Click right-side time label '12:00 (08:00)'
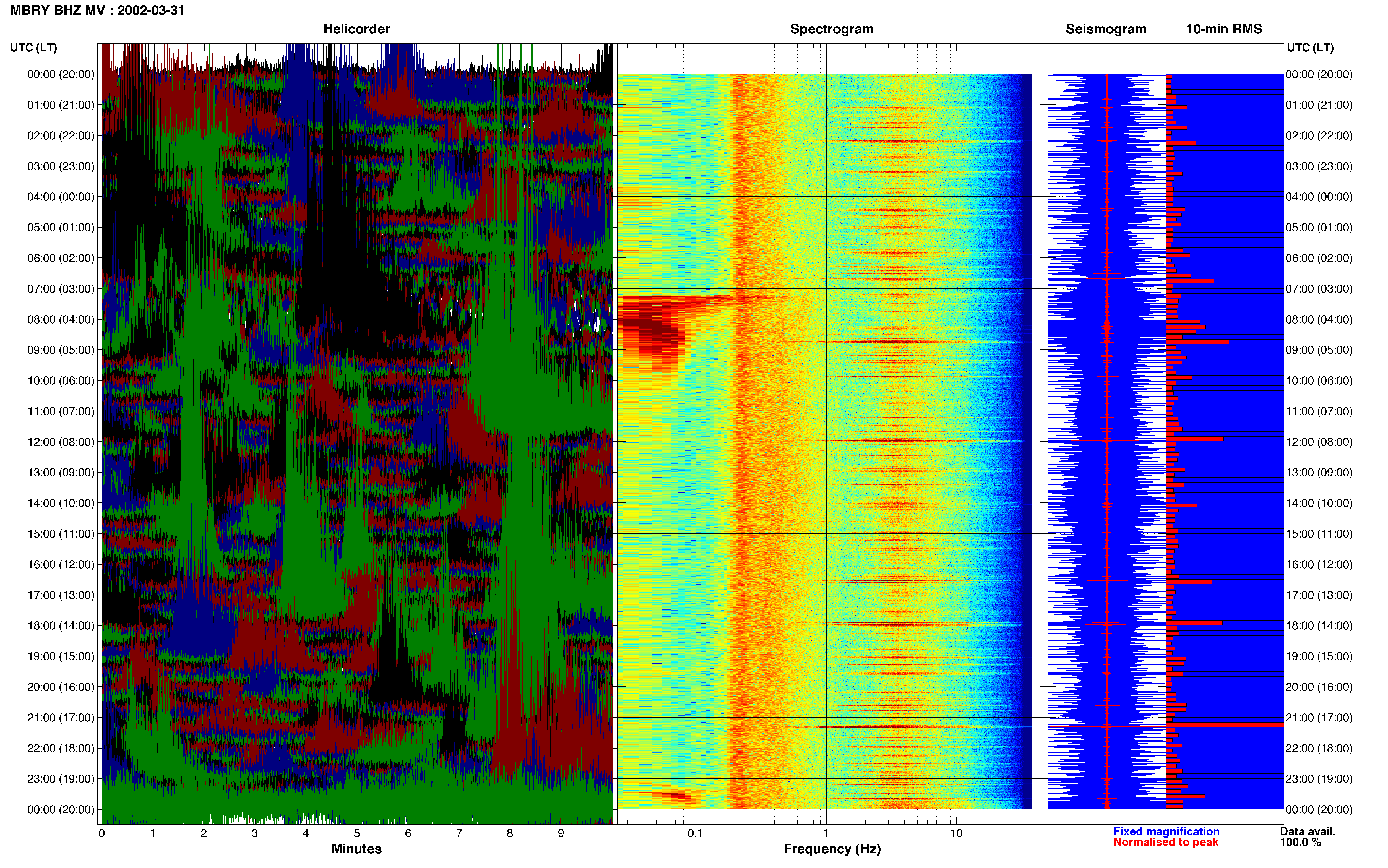The image size is (1388, 868). pyautogui.click(x=1319, y=442)
